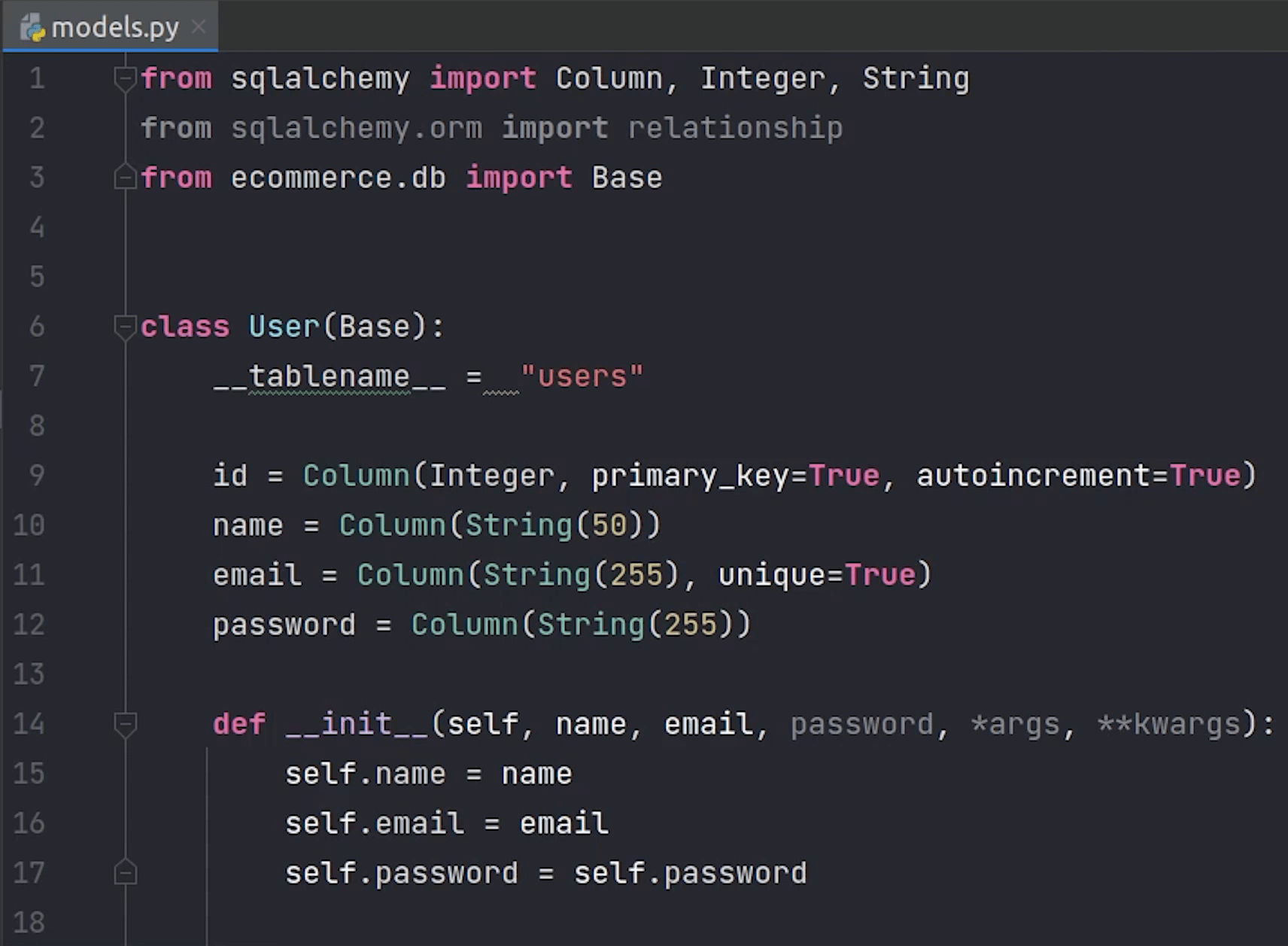Fold the __init__ method at line 14
This screenshot has height=946, width=1288.
[x=124, y=724]
